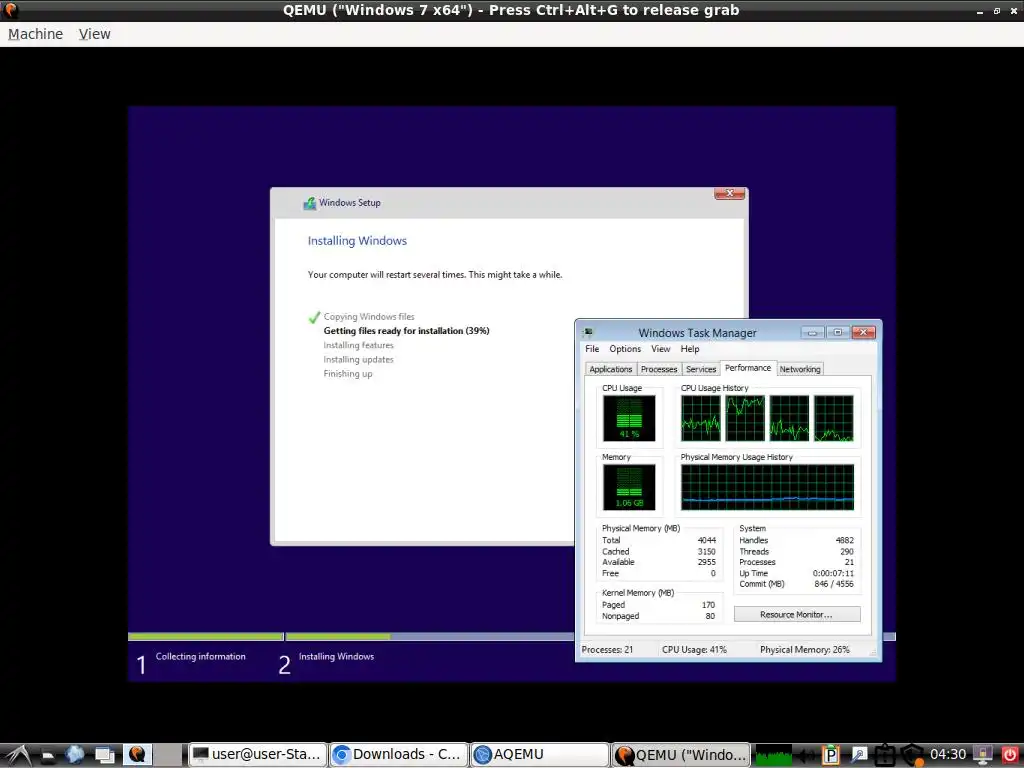Click 'Getting files ready for installation (39%)' text
This screenshot has height=768, width=1024.
click(x=406, y=331)
